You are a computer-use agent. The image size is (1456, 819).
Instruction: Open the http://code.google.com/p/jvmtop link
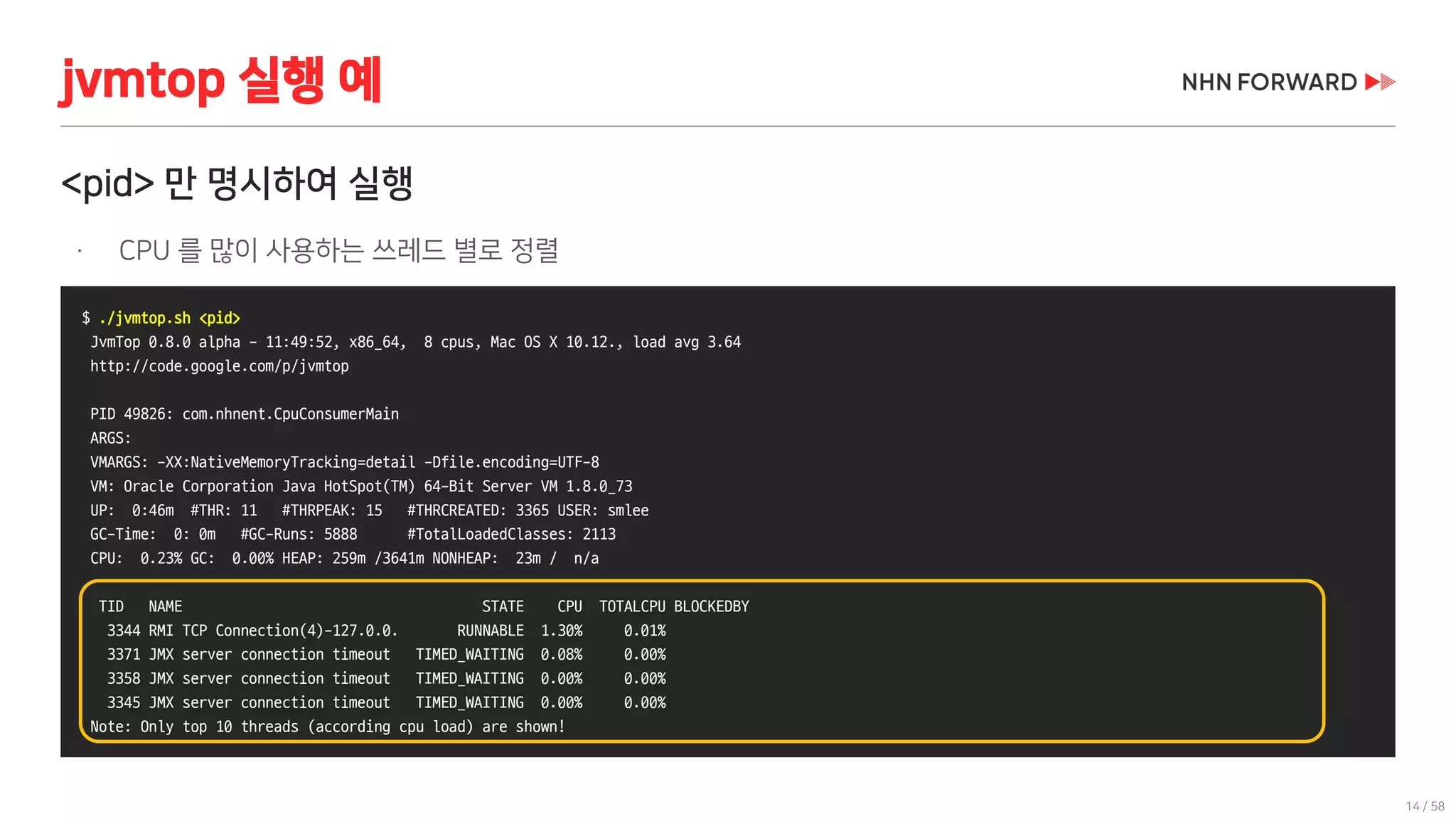(x=220, y=366)
